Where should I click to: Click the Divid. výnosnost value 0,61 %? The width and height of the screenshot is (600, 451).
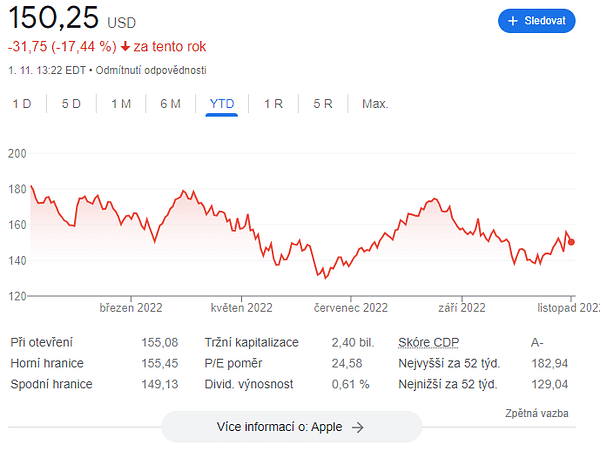(351, 384)
